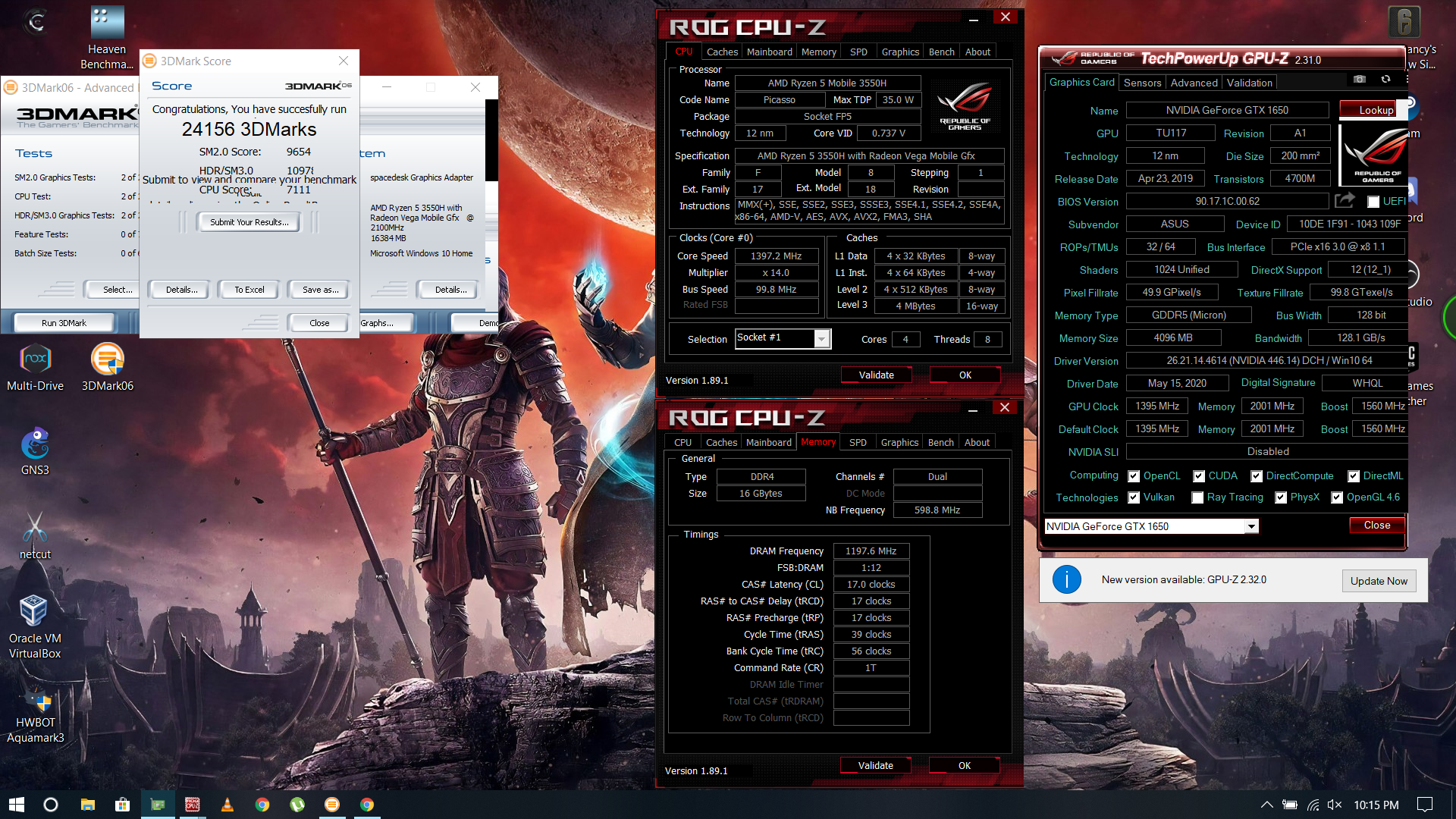Switch to ROG CPU-Z taskbar icon

tap(193, 805)
